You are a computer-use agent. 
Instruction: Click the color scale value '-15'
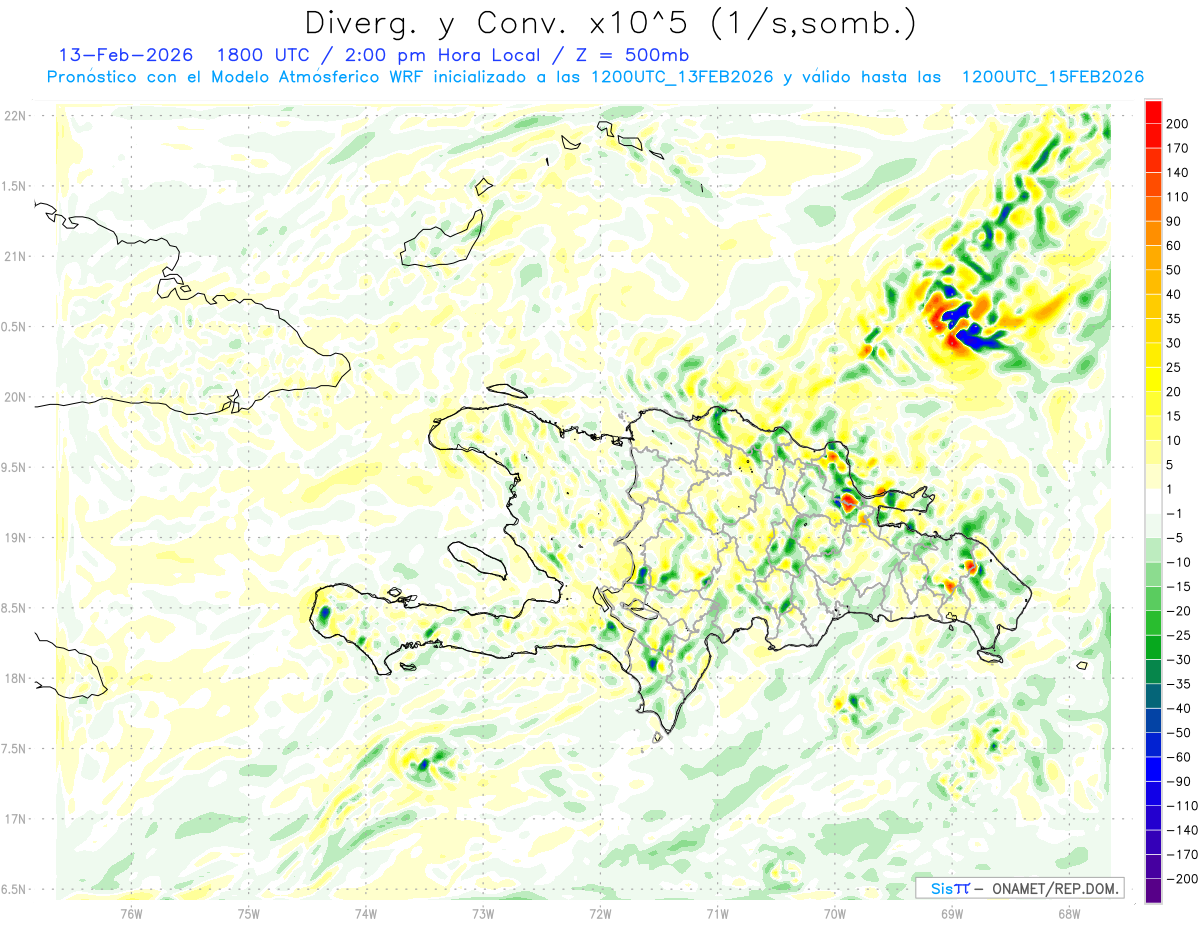[x=1178, y=587]
